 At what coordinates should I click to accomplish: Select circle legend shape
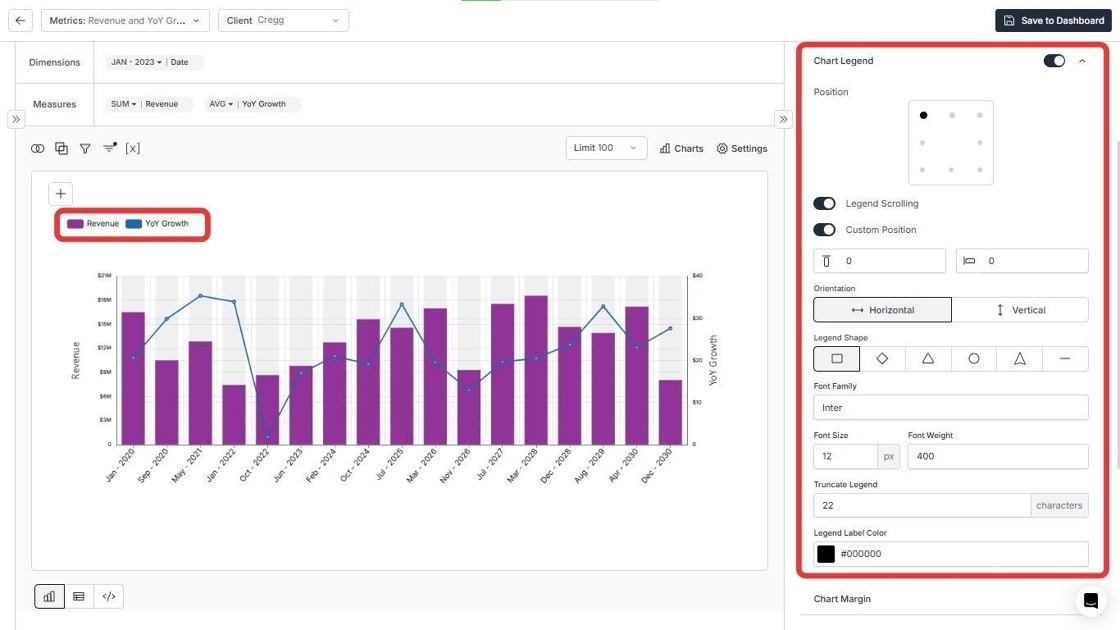(974, 359)
